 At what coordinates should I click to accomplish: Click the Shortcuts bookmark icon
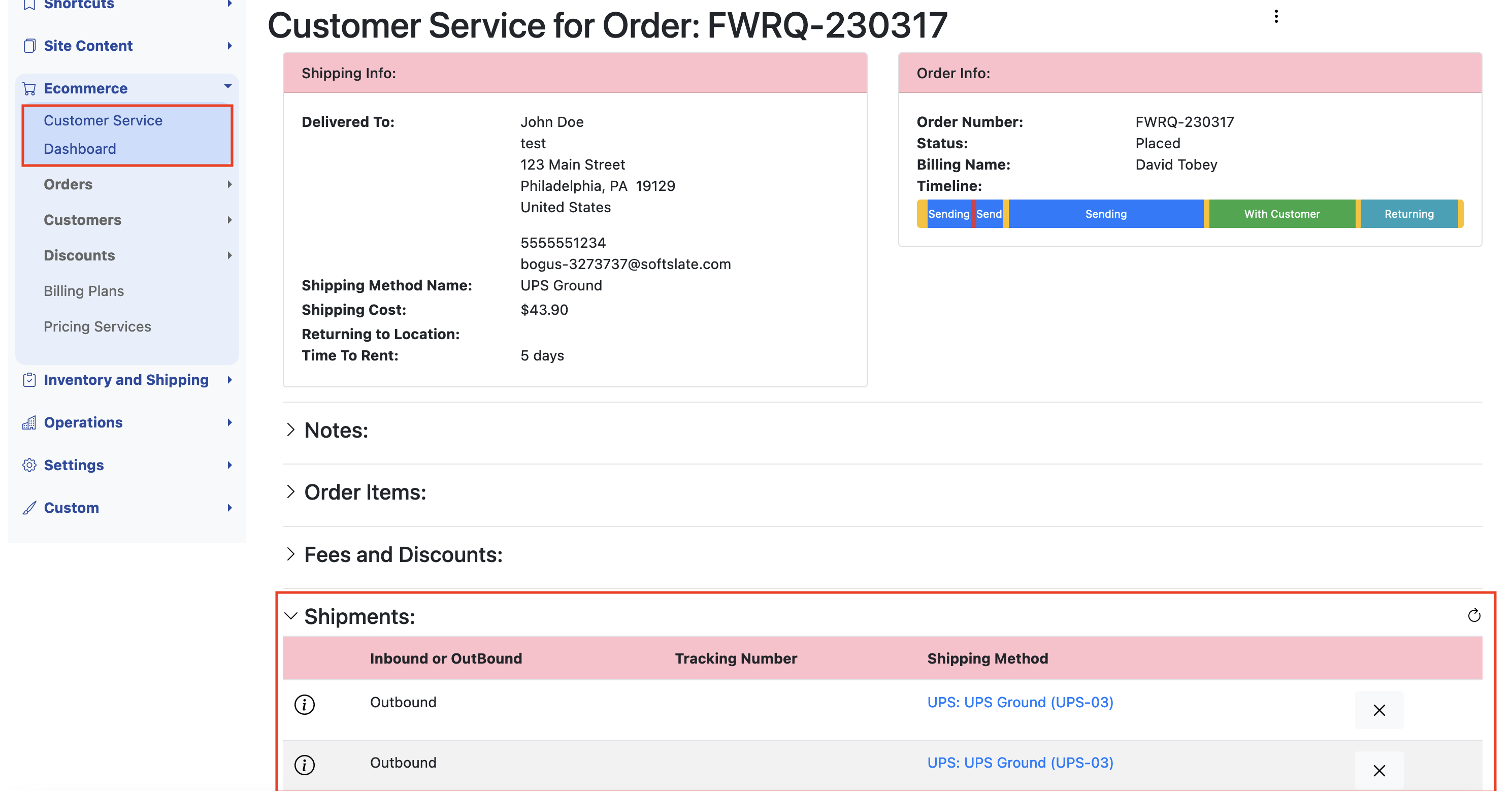tap(29, 5)
